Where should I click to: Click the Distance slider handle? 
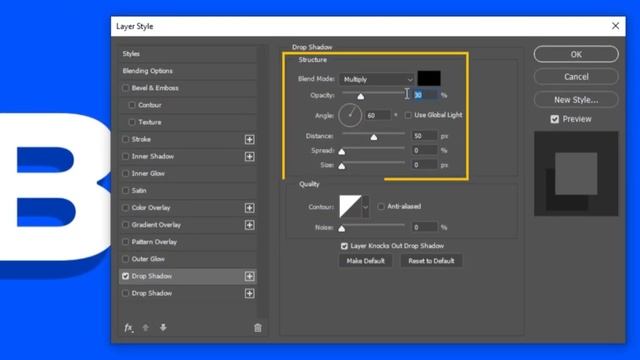click(374, 138)
